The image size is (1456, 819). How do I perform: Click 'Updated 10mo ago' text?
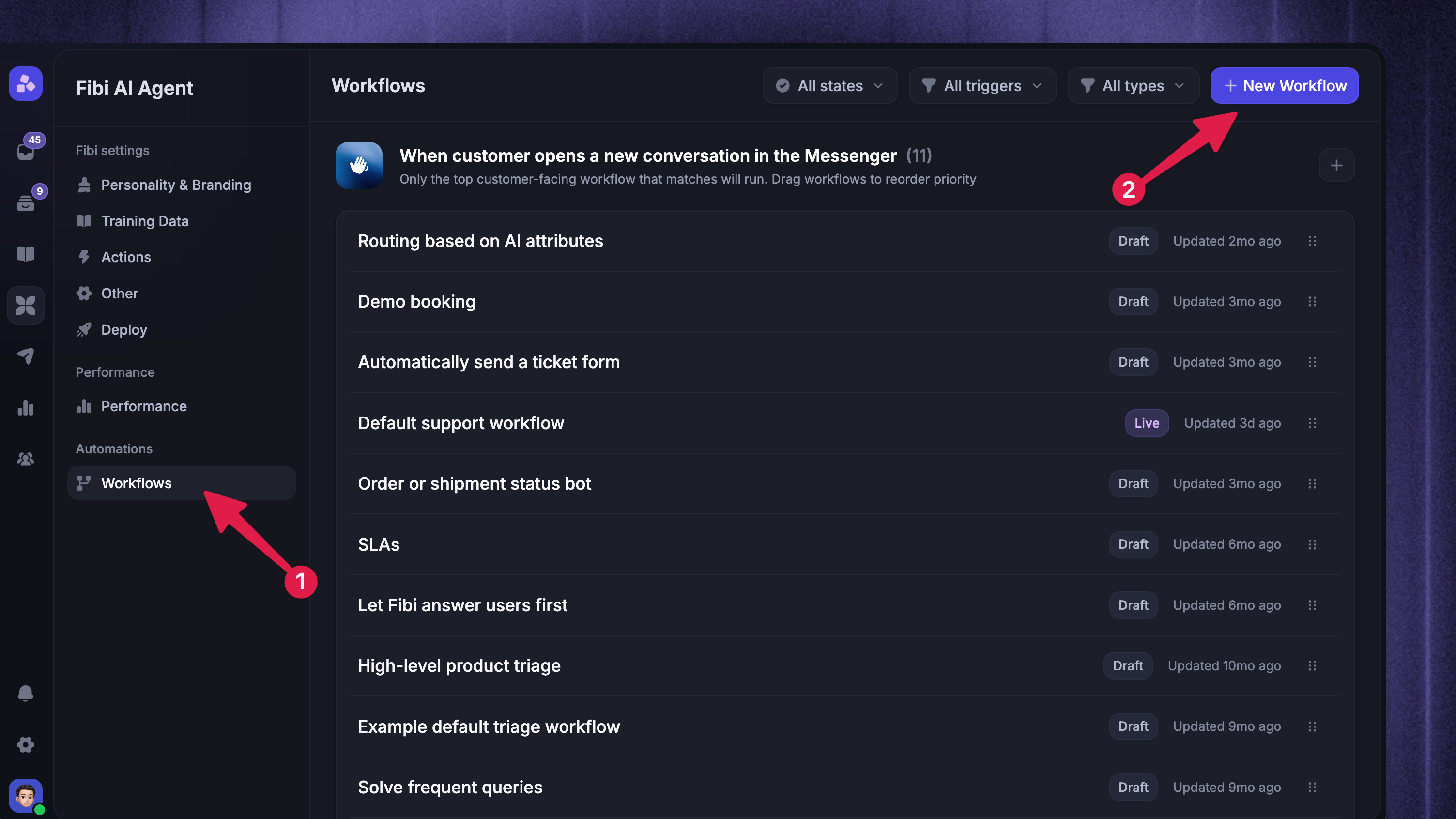coord(1224,666)
